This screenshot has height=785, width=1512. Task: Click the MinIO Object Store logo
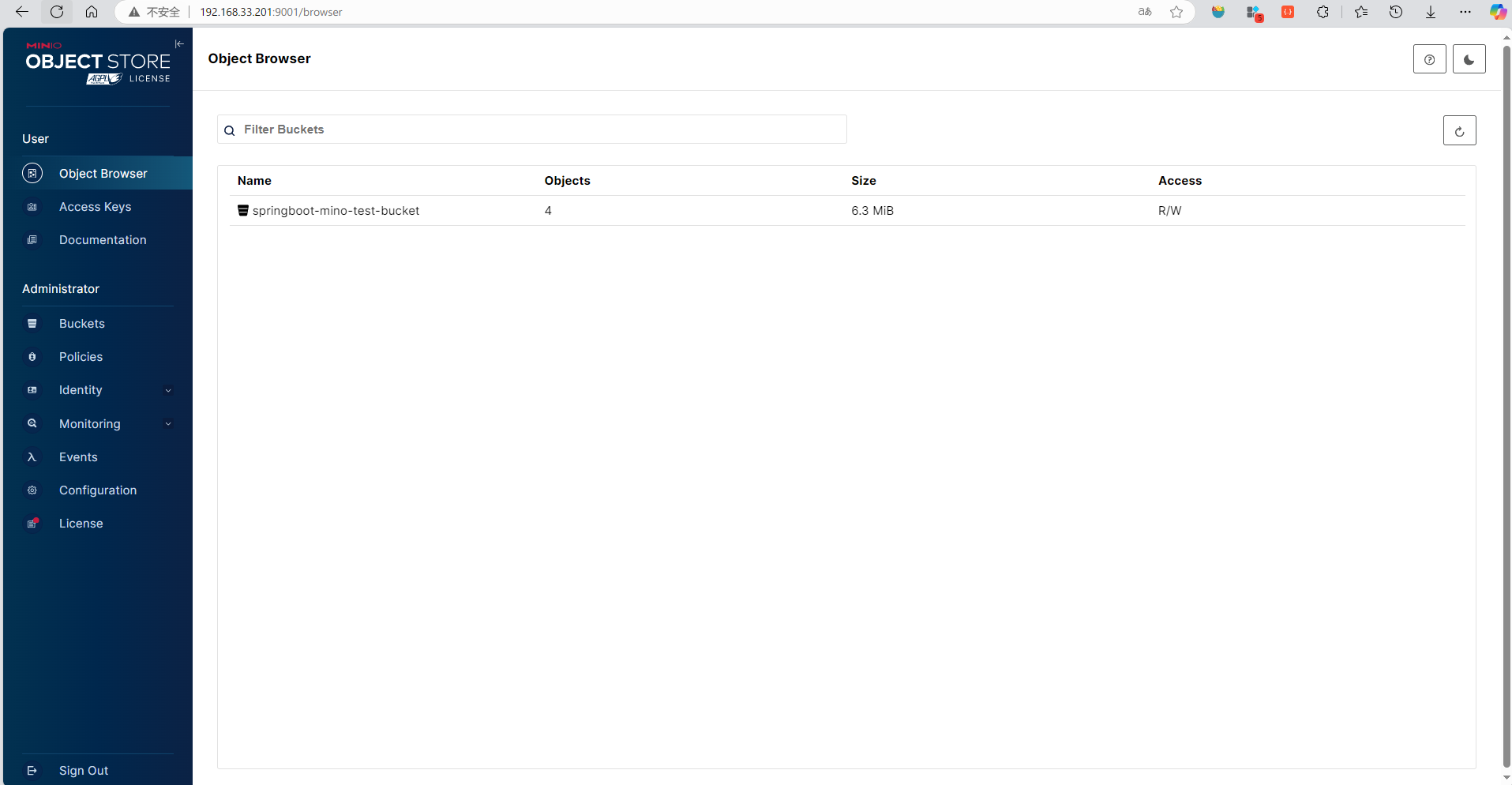coord(98,63)
